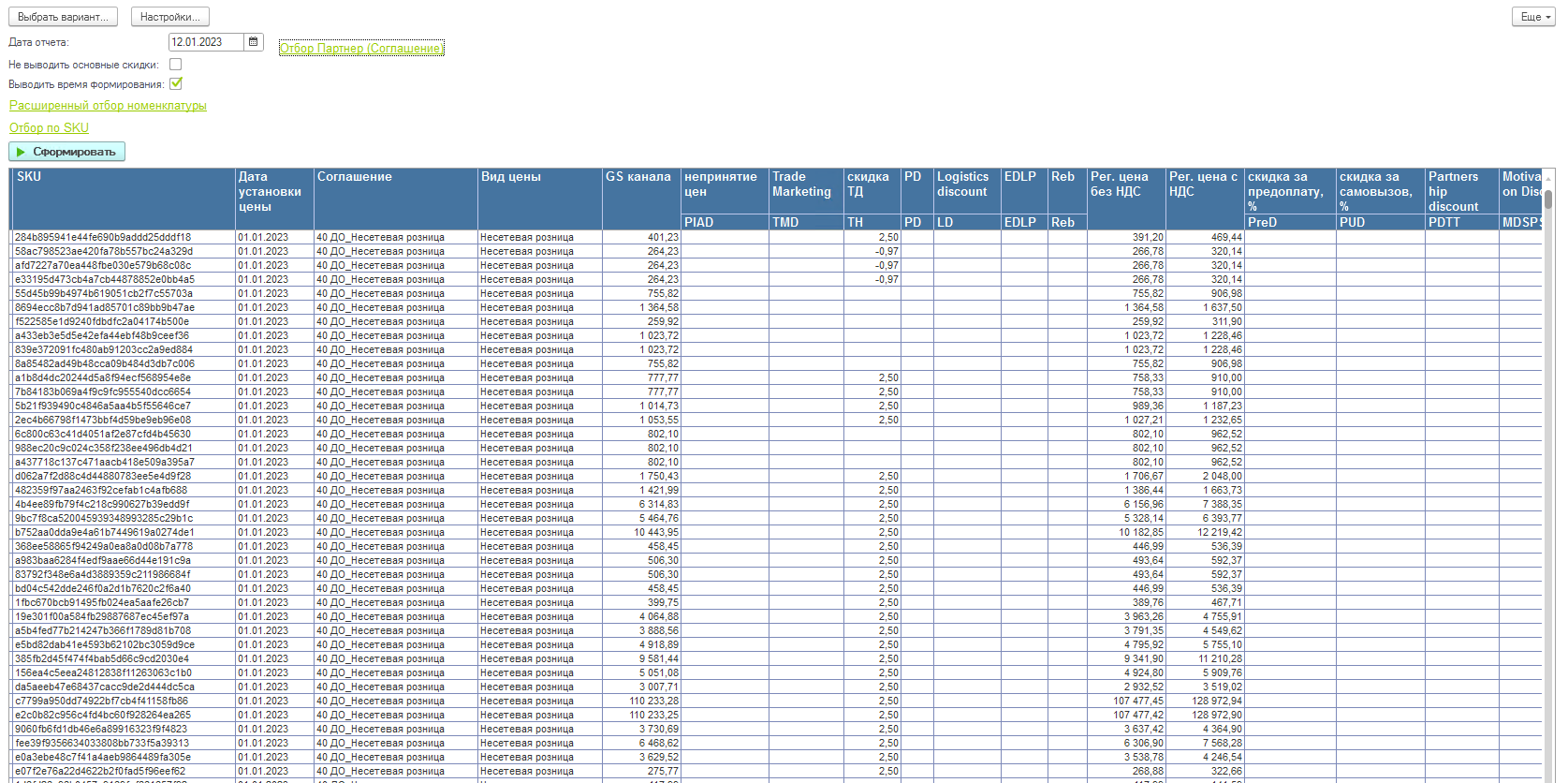Select the Соглашение column header
This screenshot has width=1568, height=783.
tap(396, 199)
